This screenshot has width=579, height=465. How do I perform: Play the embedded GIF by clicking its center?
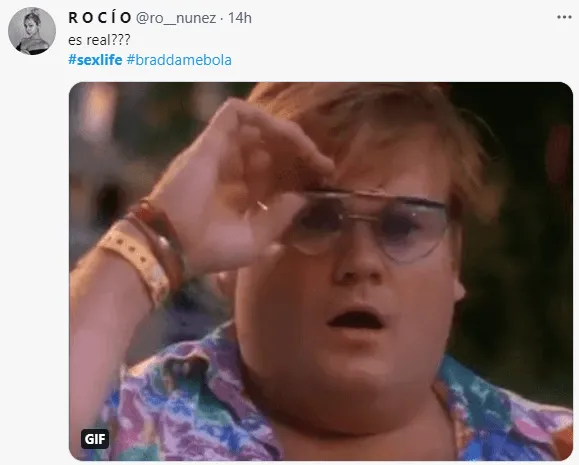click(x=321, y=271)
